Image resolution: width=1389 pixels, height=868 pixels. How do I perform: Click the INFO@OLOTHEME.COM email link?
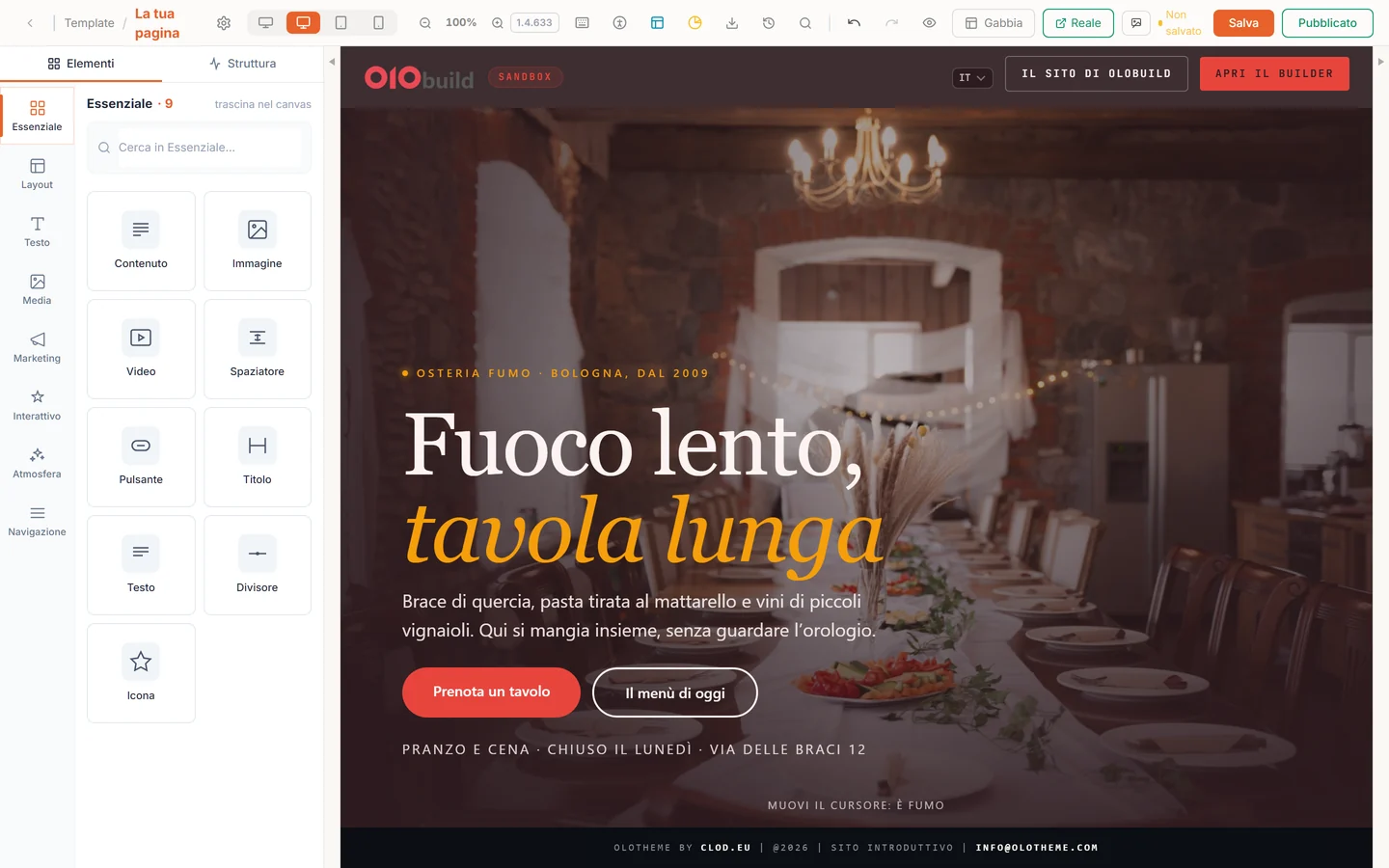coord(1037,848)
